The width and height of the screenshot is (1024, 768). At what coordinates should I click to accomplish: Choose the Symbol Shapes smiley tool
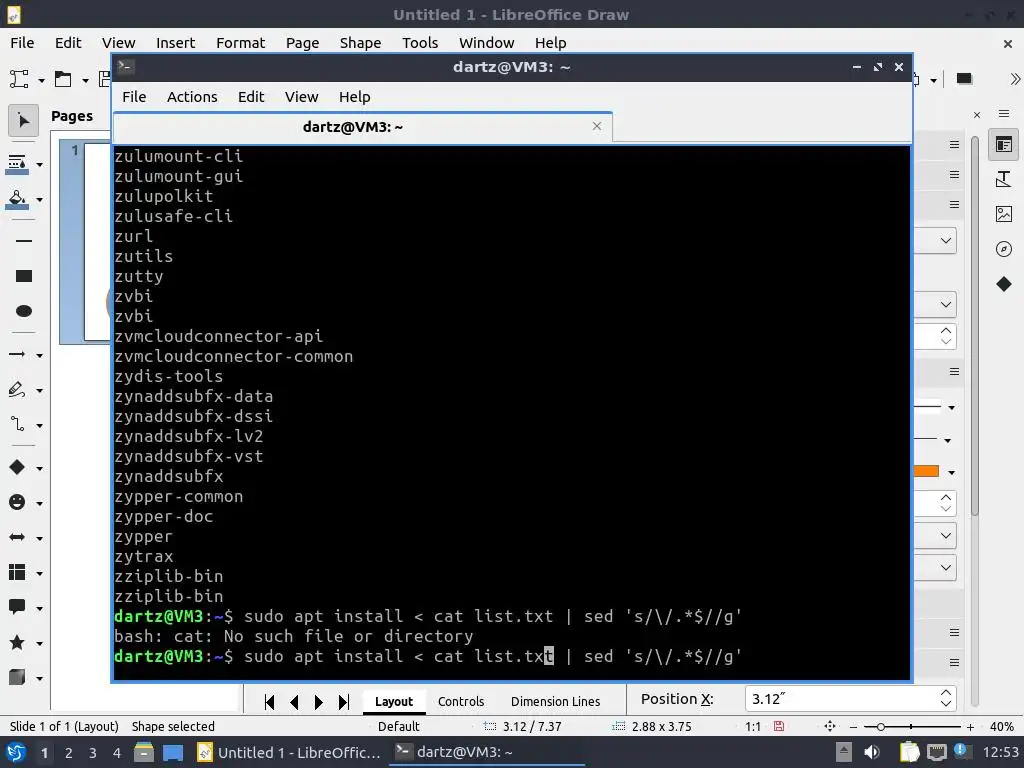coord(17,502)
